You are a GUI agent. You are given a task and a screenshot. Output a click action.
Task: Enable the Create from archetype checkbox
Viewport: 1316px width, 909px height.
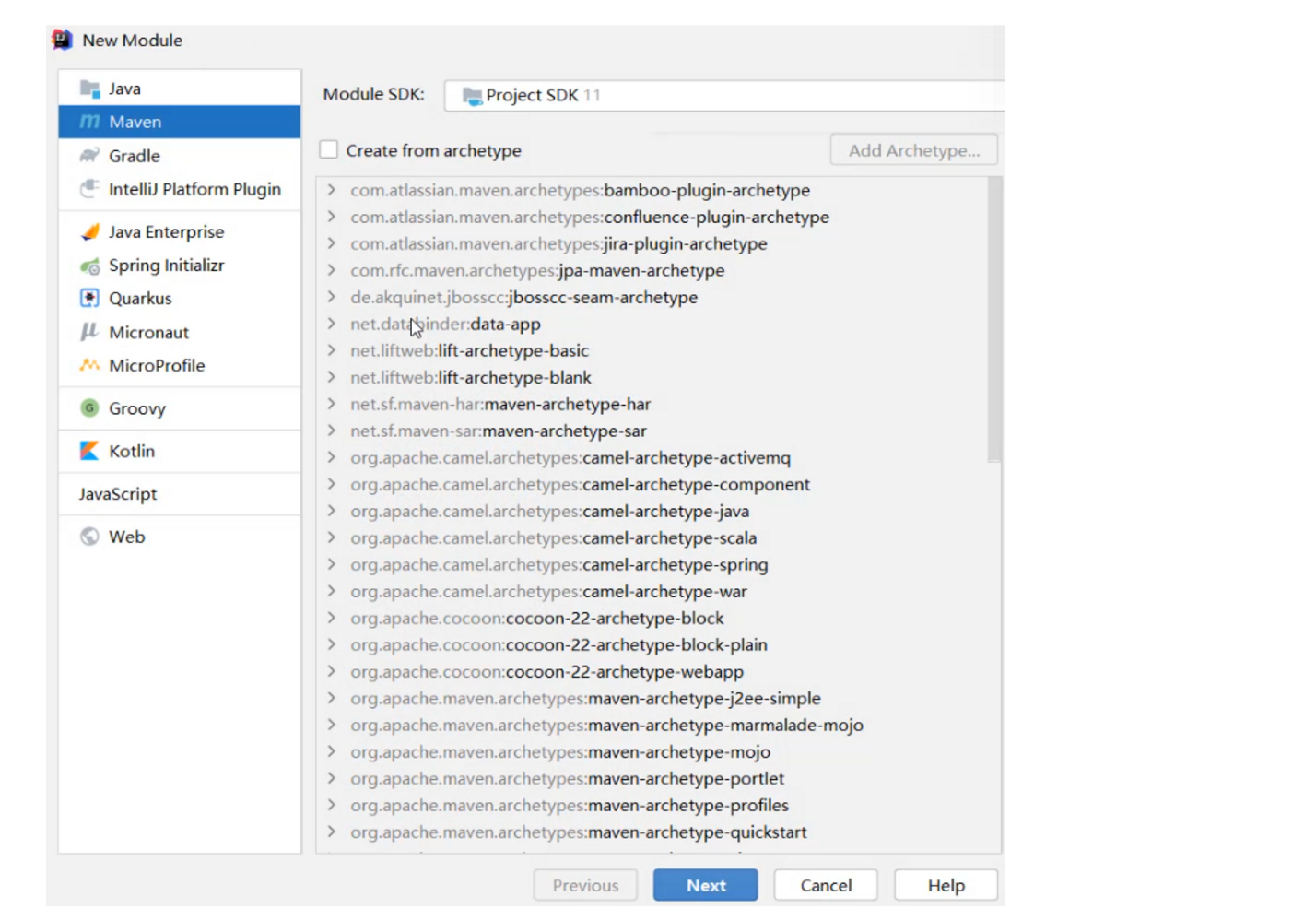(329, 149)
